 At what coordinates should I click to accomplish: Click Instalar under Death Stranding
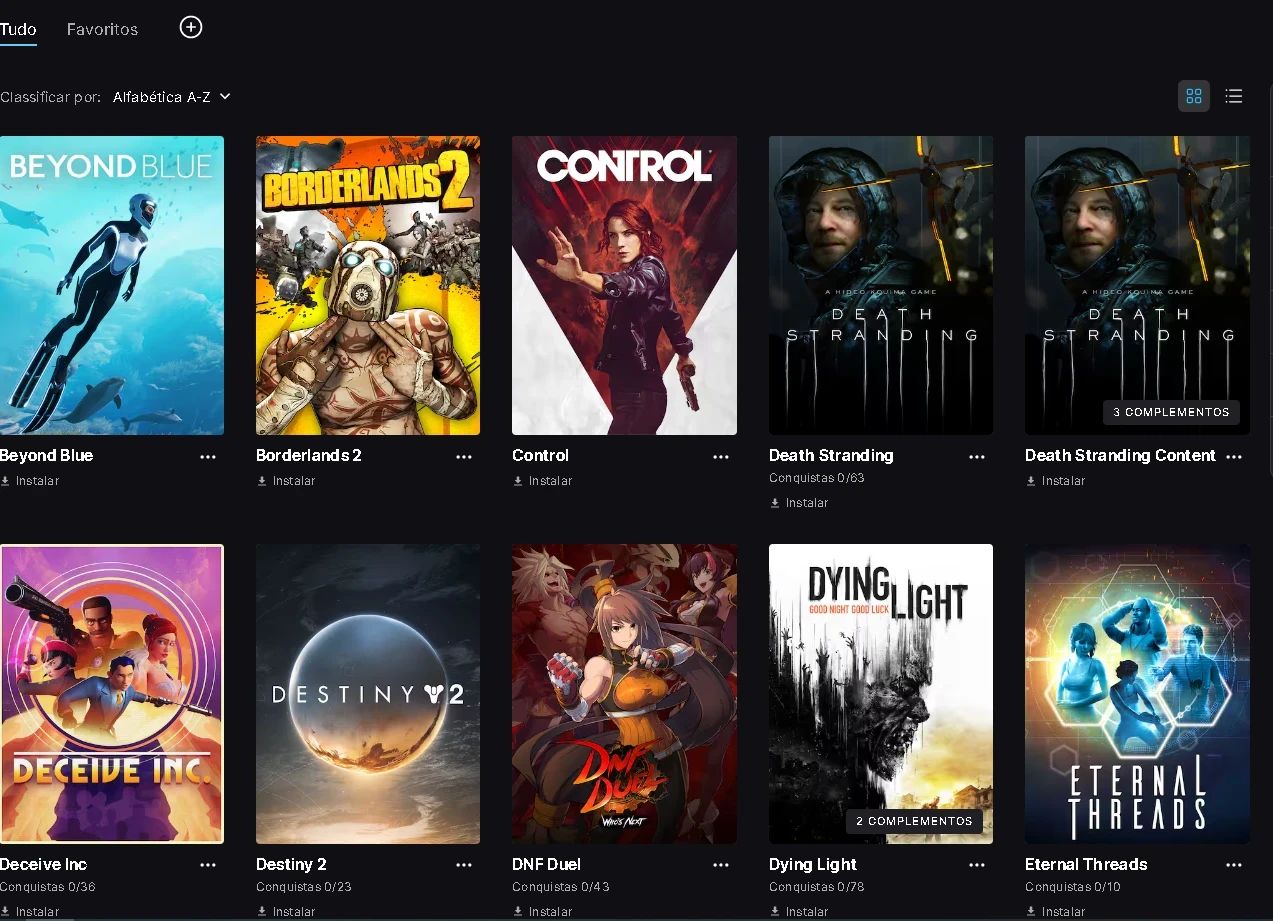click(x=799, y=503)
